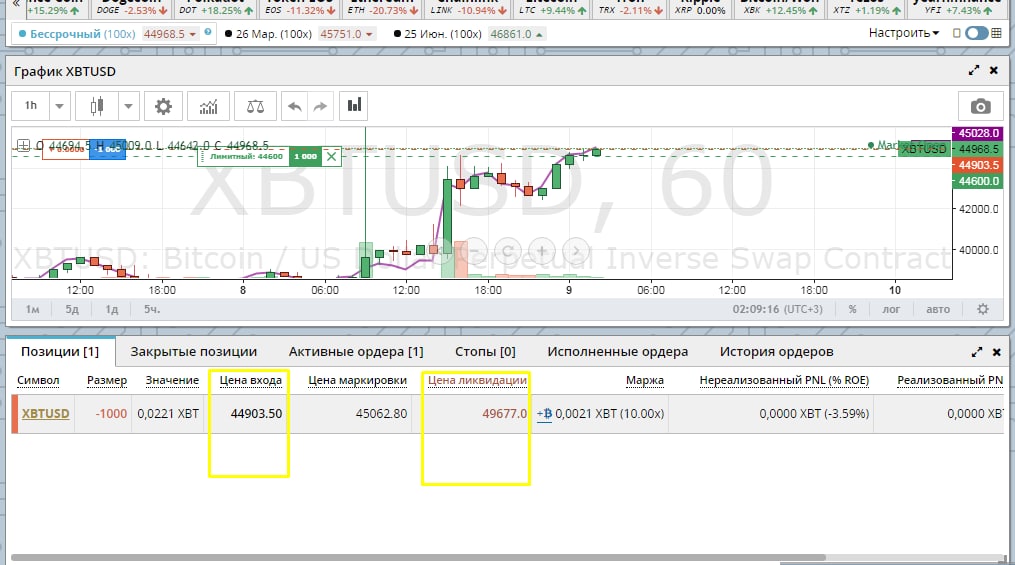Click Размер column header
Image resolution: width=1015 pixels, height=565 pixels.
tap(107, 381)
